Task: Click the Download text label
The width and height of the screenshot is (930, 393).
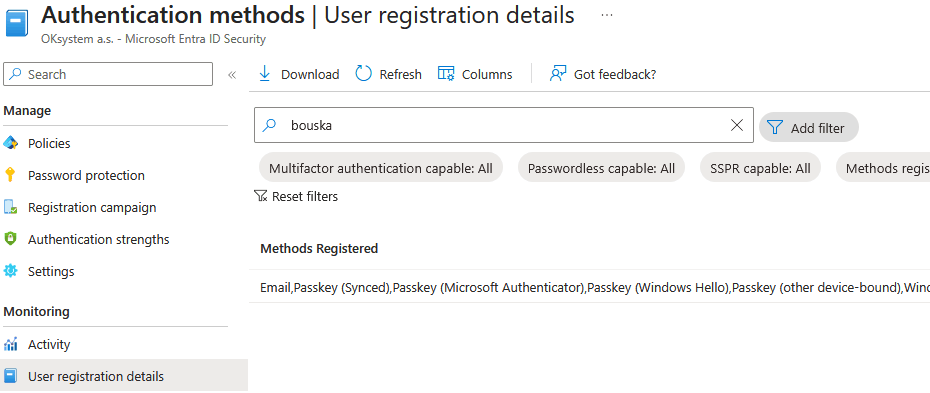Action: [x=310, y=75]
